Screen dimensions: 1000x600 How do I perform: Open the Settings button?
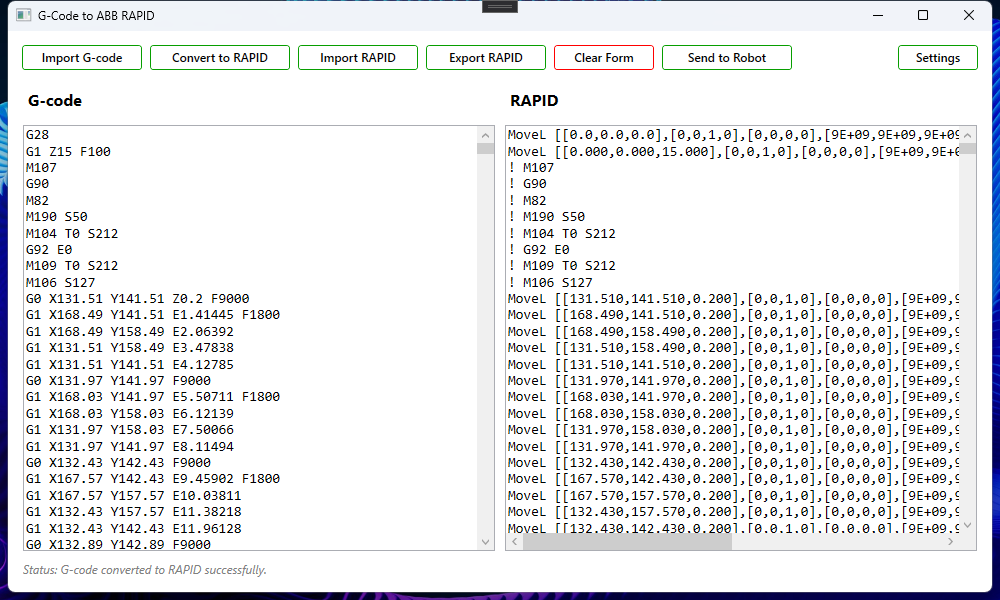[x=938, y=58]
